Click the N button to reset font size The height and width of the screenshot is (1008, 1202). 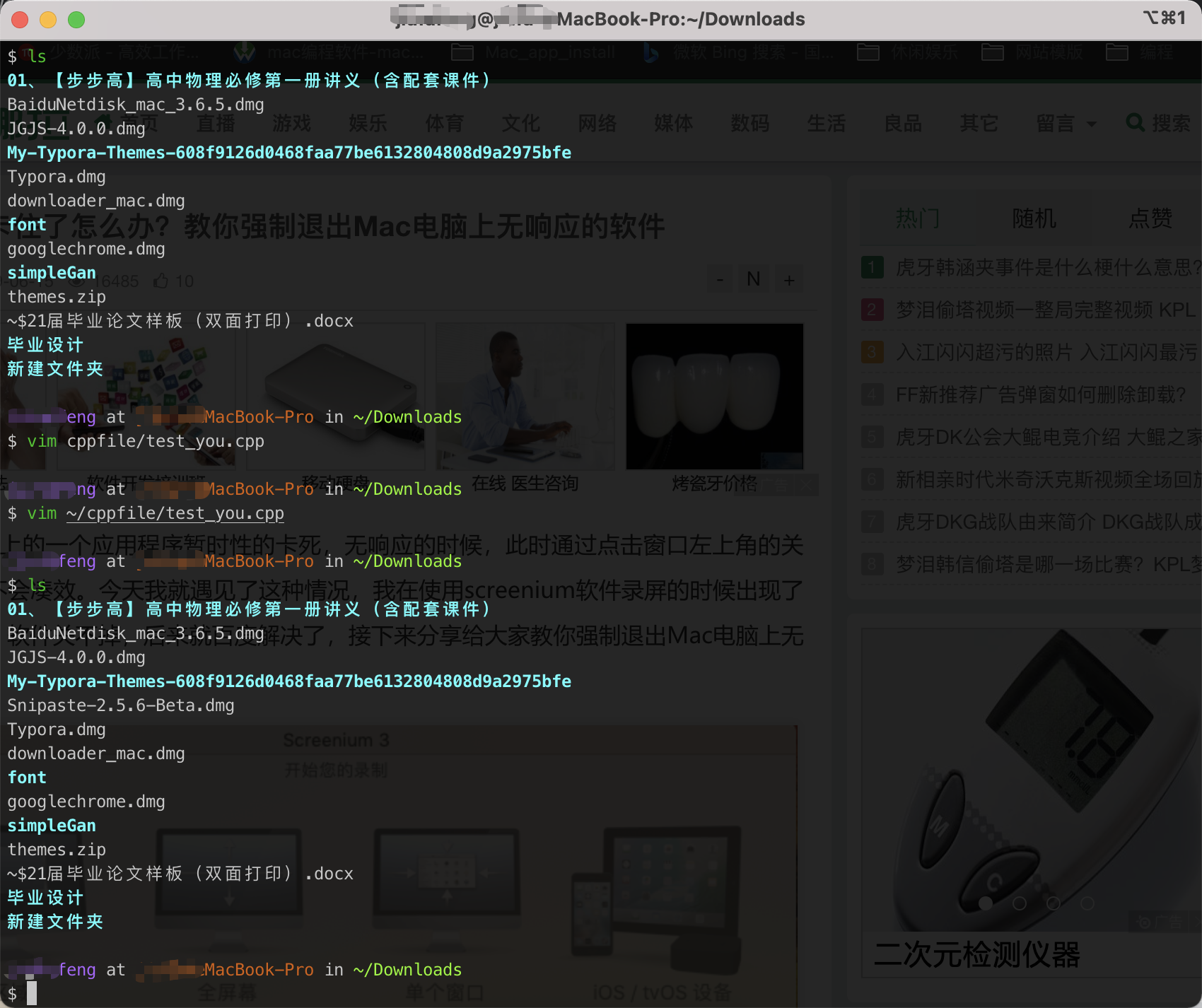(753, 279)
